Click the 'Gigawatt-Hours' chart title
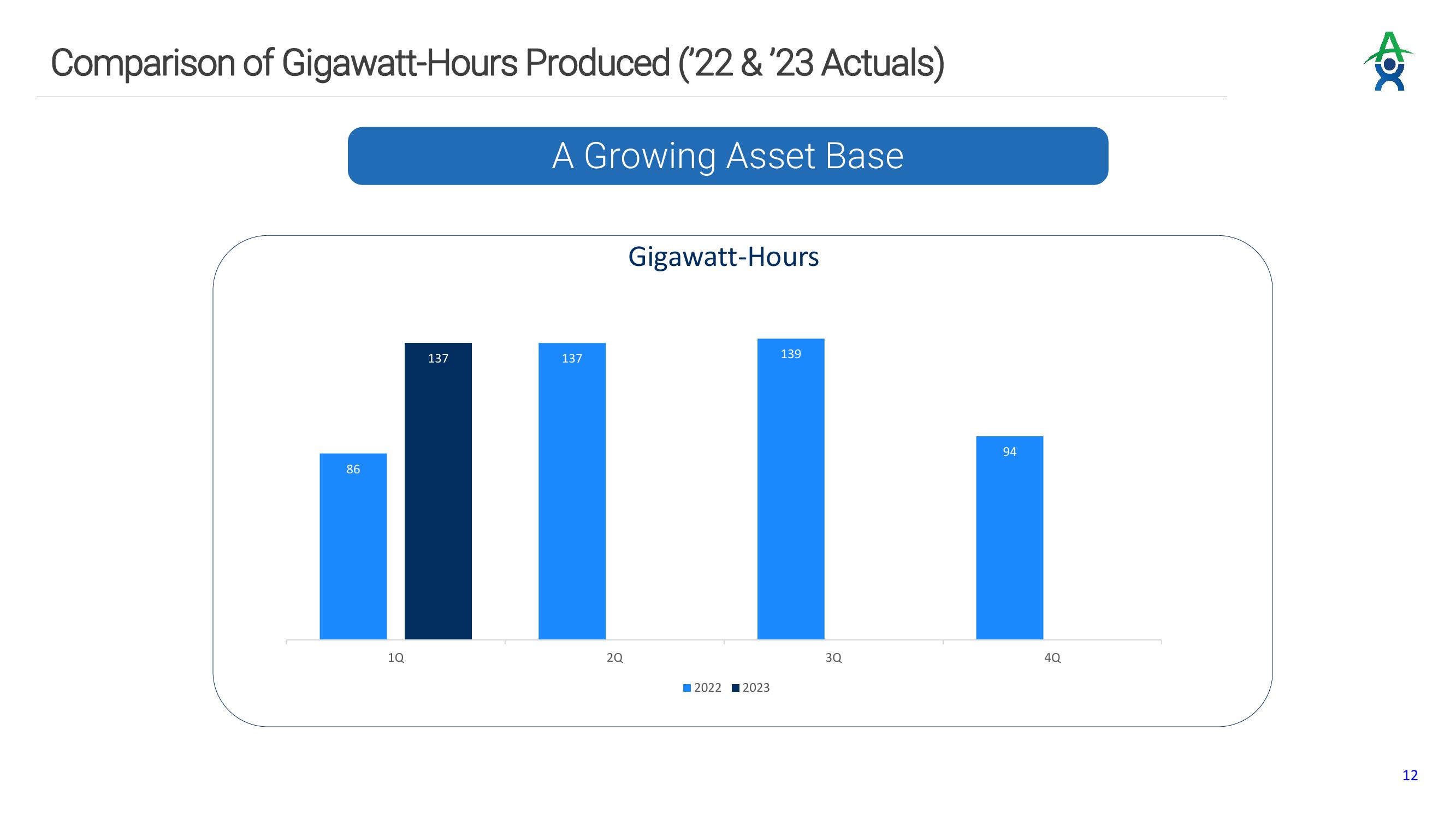The image size is (1456, 819). 724,257
